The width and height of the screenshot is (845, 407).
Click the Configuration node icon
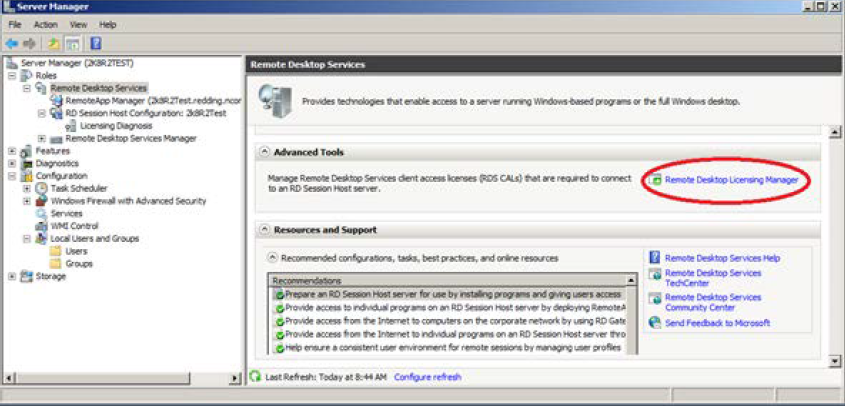click(x=27, y=176)
